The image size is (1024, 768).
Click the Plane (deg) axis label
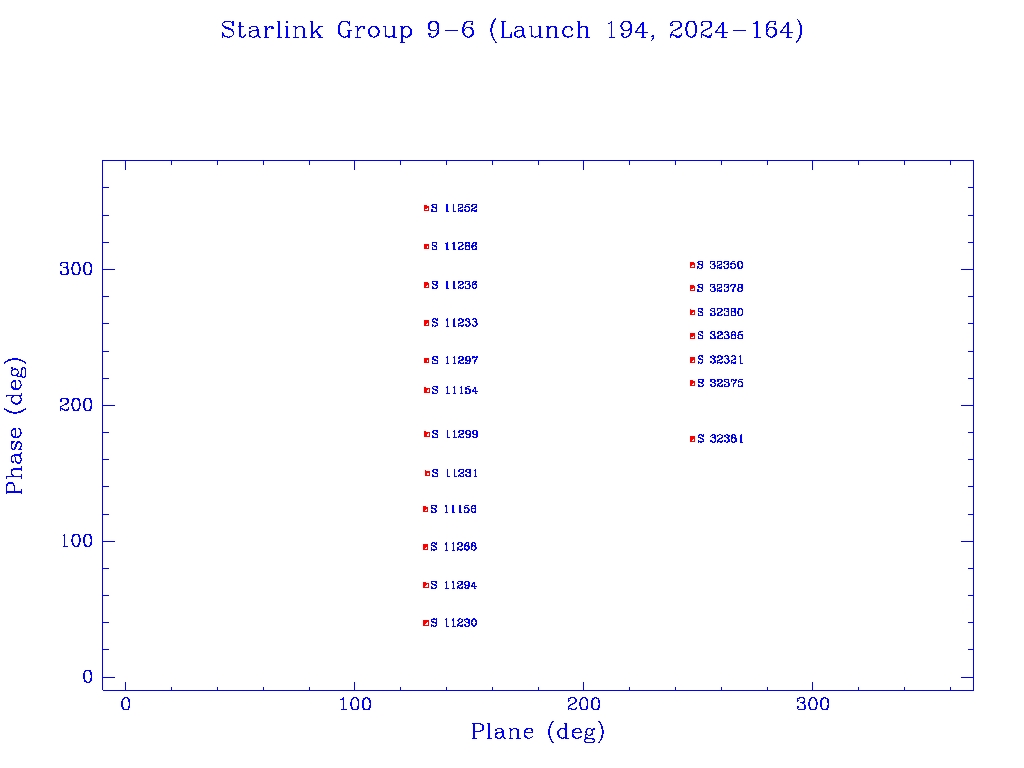(x=538, y=732)
